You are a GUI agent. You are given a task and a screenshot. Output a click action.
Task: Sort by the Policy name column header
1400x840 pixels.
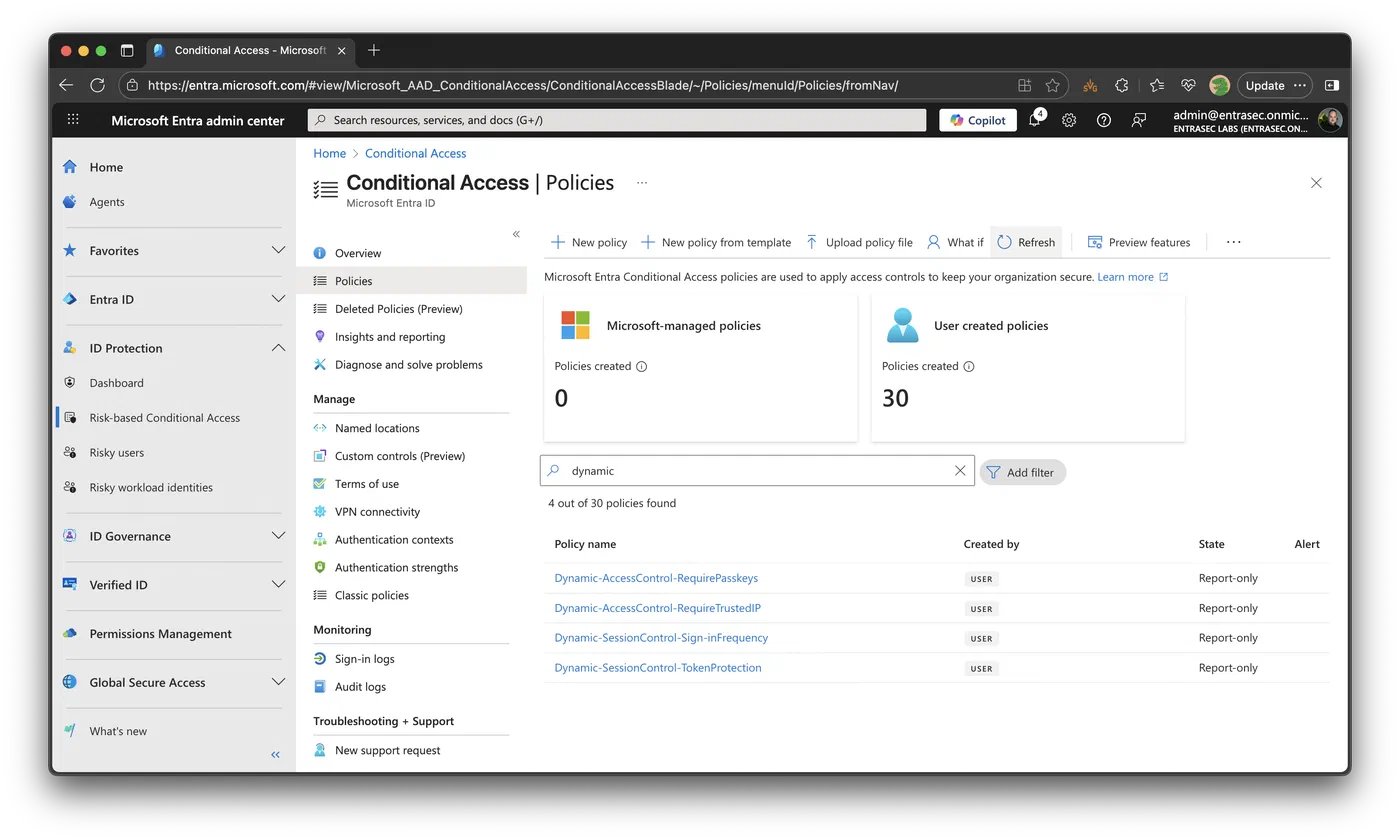pos(585,544)
